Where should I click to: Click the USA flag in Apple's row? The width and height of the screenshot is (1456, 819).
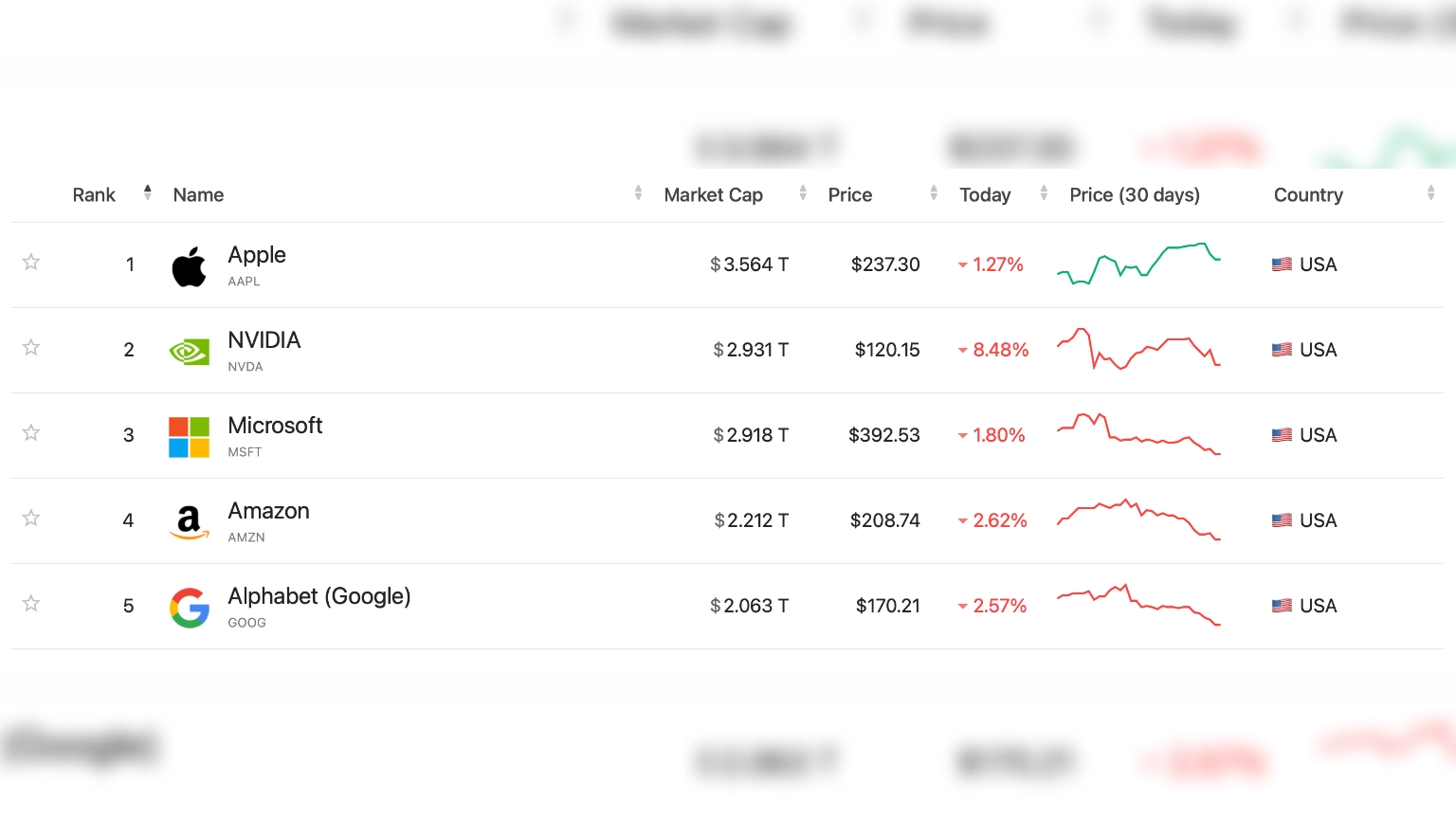point(1282,265)
